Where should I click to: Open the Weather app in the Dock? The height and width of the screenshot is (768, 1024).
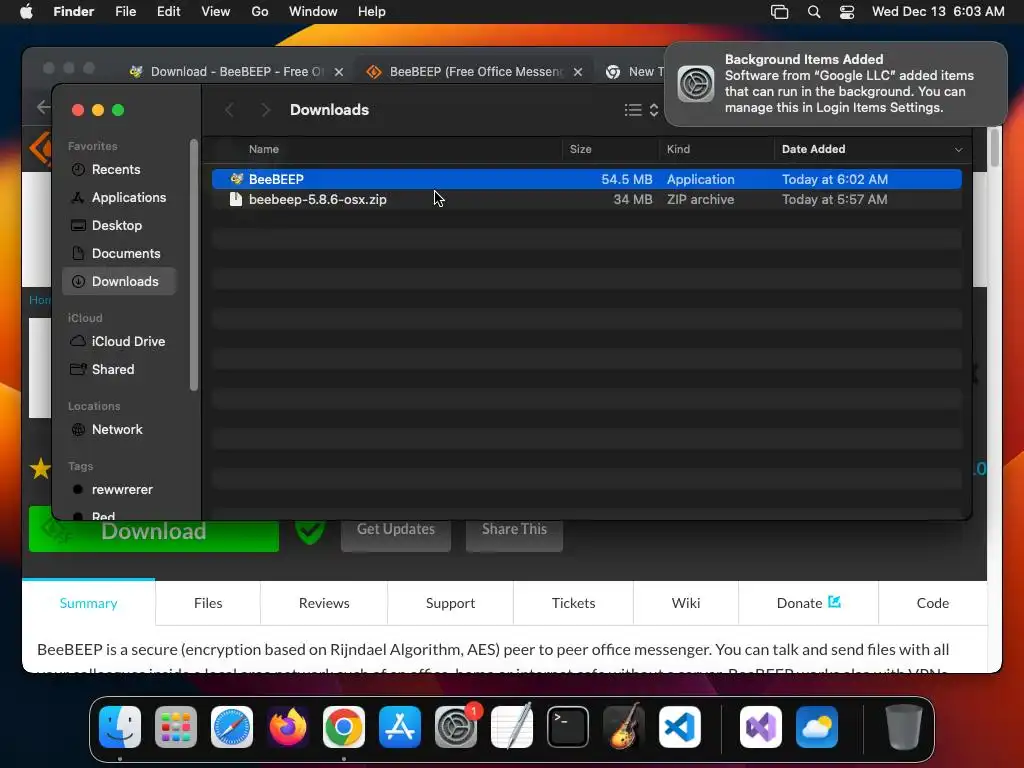pos(817,727)
